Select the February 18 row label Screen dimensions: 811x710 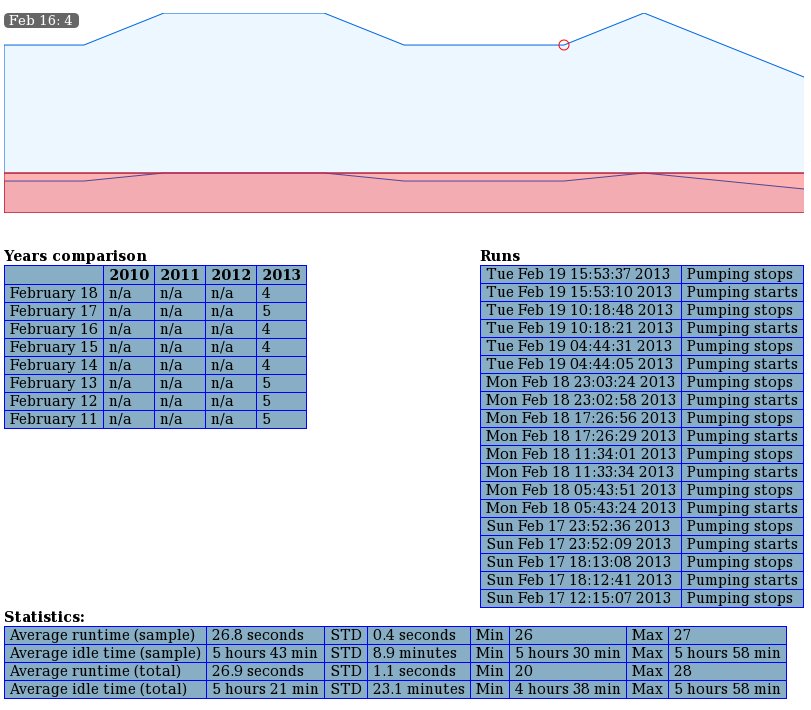point(54,293)
